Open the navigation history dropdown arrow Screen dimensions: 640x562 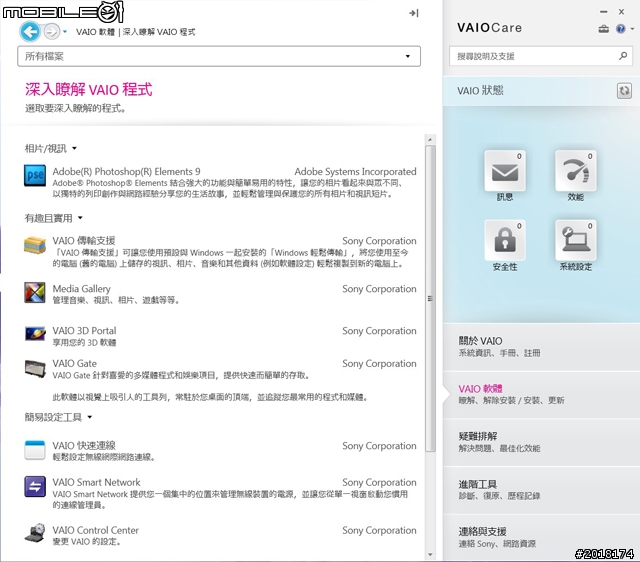click(x=65, y=31)
